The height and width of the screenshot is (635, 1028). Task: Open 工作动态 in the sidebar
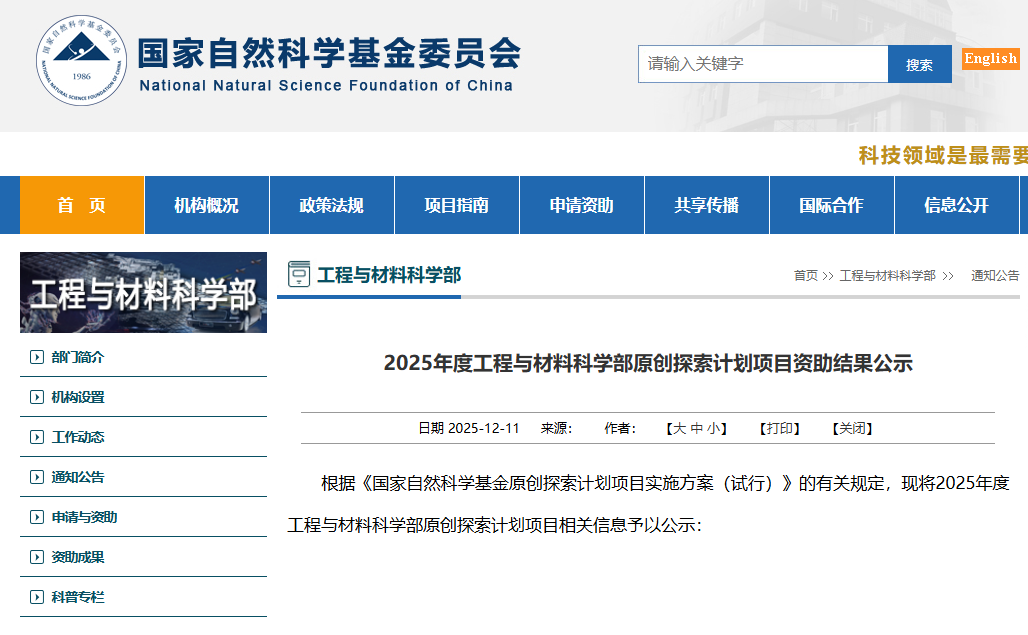(78, 437)
